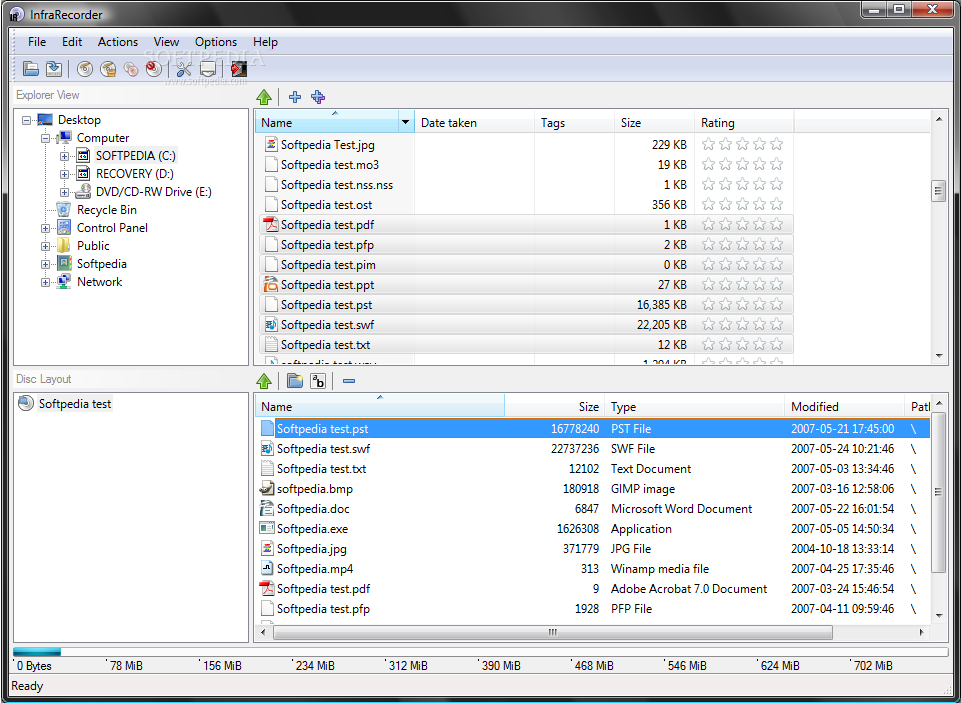Click the disc layout horizontal scrollbar thumb
This screenshot has height=703, width=961.
553,632
